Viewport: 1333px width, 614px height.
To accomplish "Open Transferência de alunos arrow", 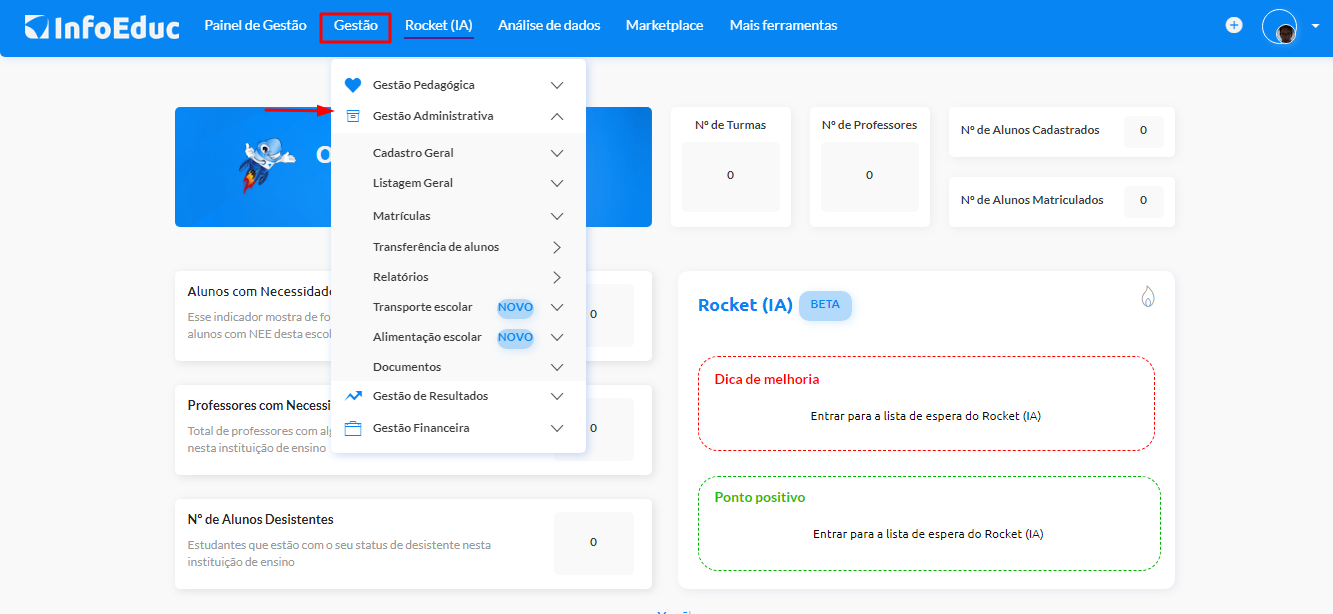I will click(x=557, y=247).
